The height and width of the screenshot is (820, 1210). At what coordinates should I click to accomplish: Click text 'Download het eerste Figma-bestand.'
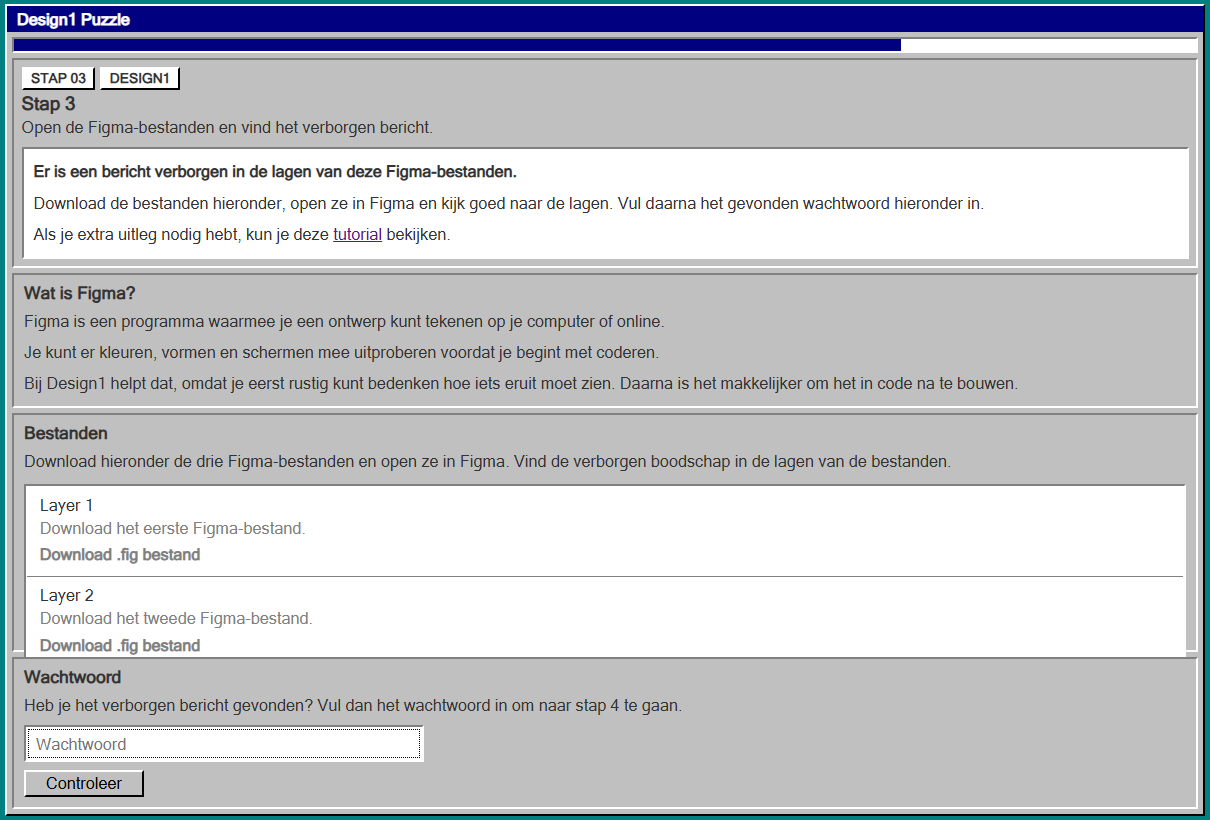click(x=173, y=529)
